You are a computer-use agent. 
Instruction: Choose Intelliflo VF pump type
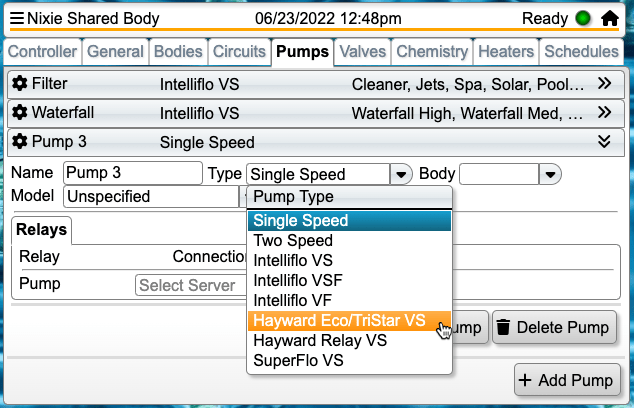pyautogui.click(x=349, y=300)
